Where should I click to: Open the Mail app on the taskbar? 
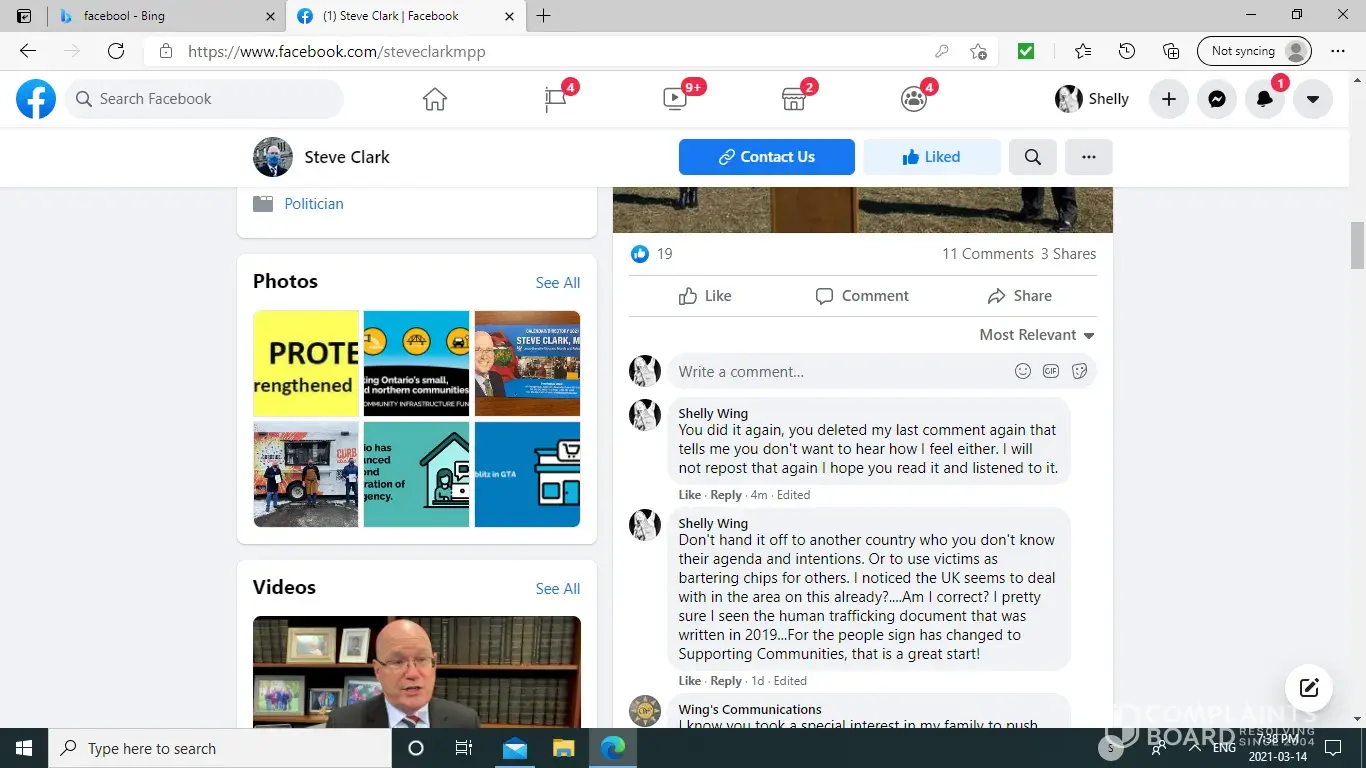[515, 748]
